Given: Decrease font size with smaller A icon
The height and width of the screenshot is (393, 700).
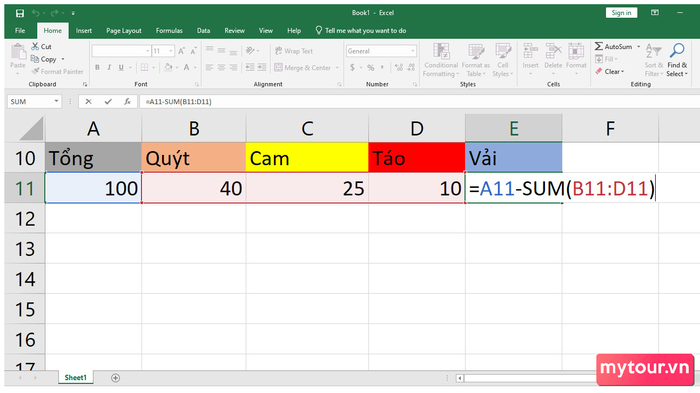Looking at the screenshot, I should [x=193, y=51].
